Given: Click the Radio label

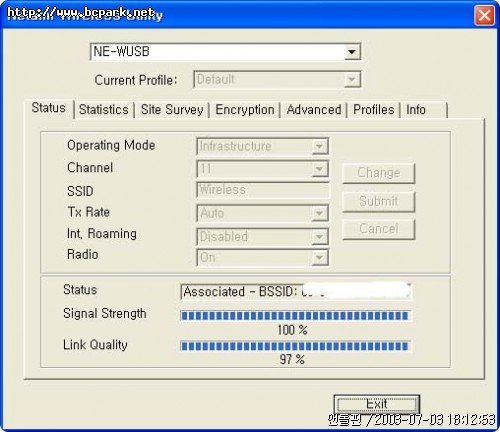Looking at the screenshot, I should [x=83, y=254].
